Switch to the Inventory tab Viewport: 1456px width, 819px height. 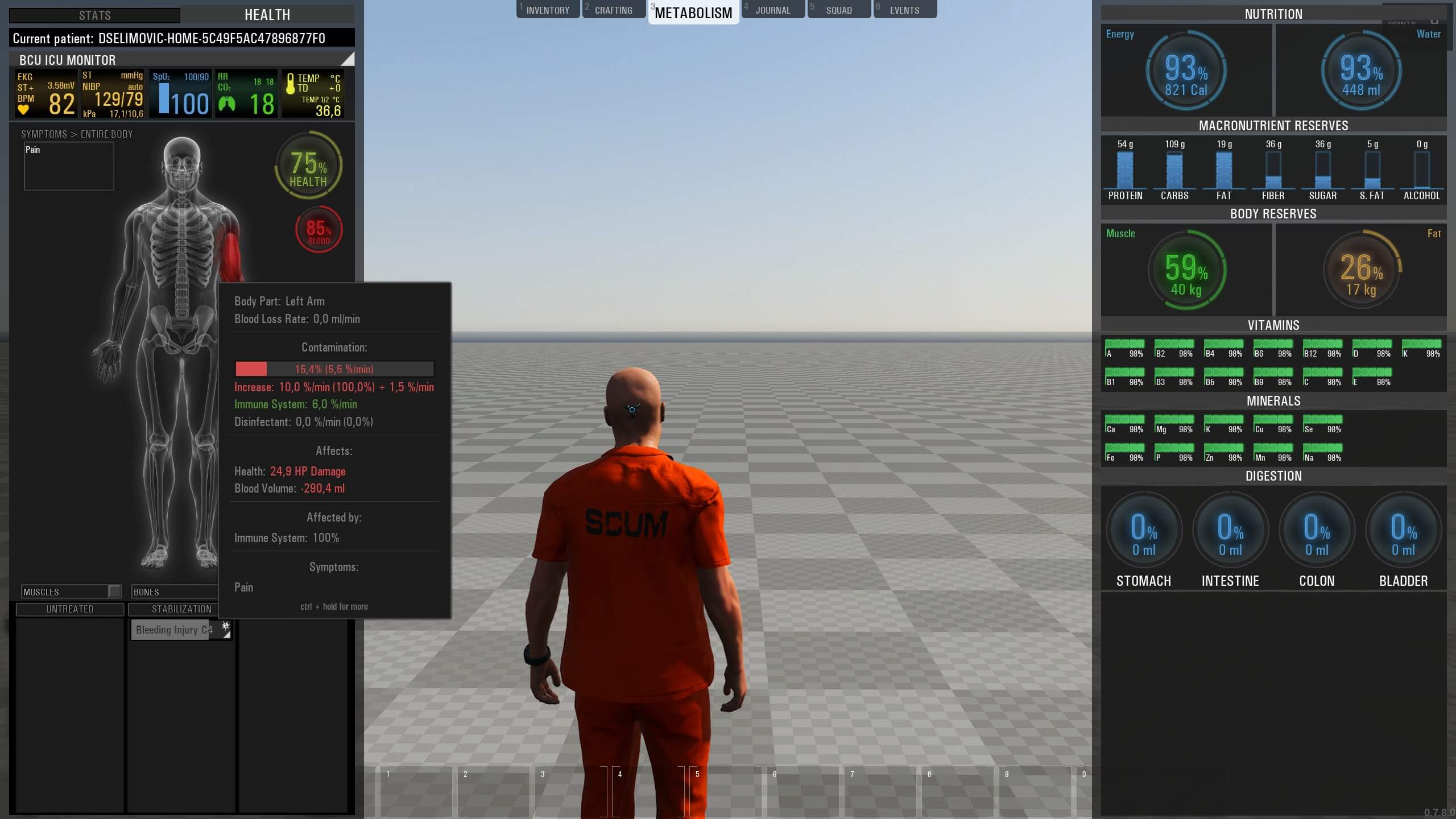click(x=547, y=10)
